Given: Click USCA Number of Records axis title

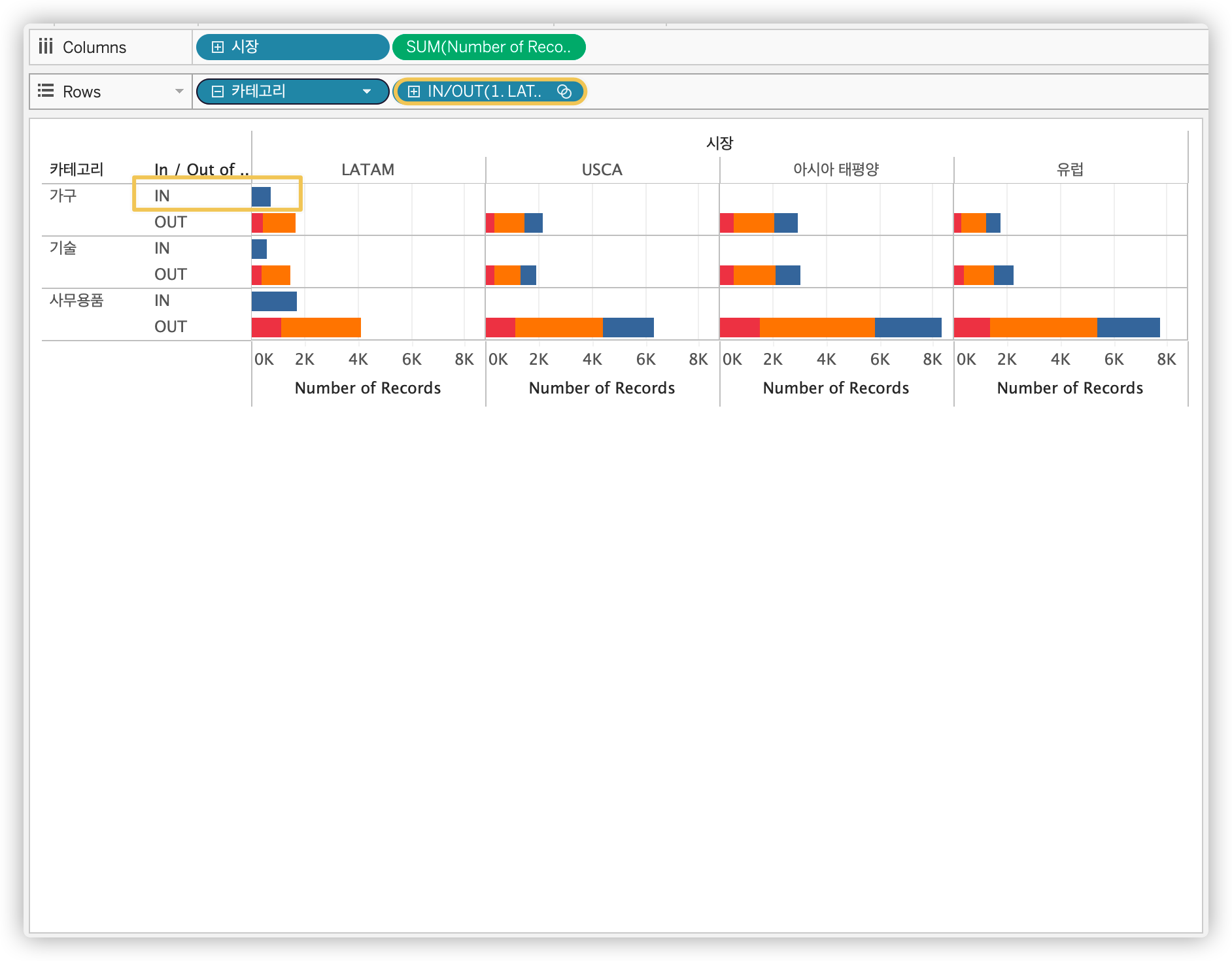Looking at the screenshot, I should pyautogui.click(x=602, y=388).
